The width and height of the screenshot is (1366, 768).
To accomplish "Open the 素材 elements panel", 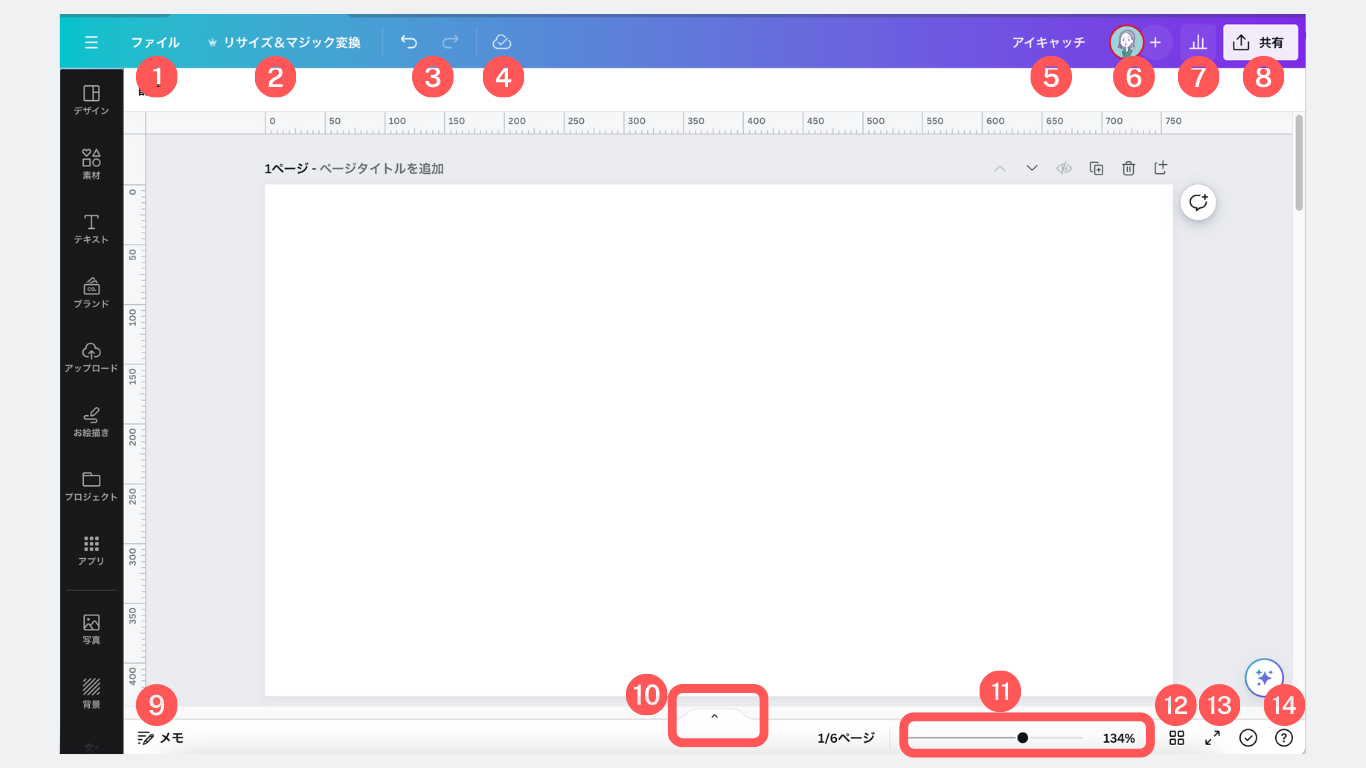I will 91,164.
